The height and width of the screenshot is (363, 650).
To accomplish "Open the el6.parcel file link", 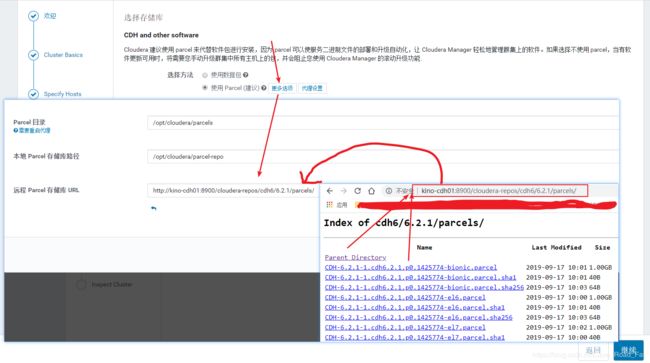I will tap(405, 297).
